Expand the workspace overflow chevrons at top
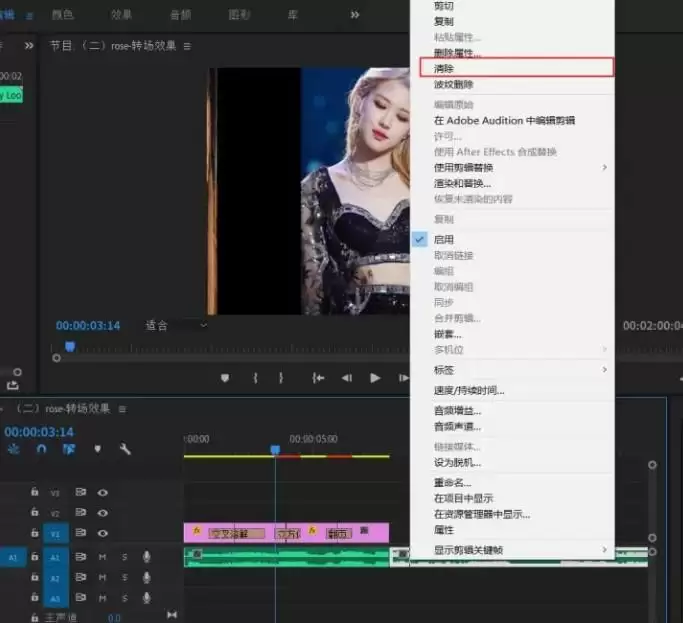The image size is (683, 623). 354,15
